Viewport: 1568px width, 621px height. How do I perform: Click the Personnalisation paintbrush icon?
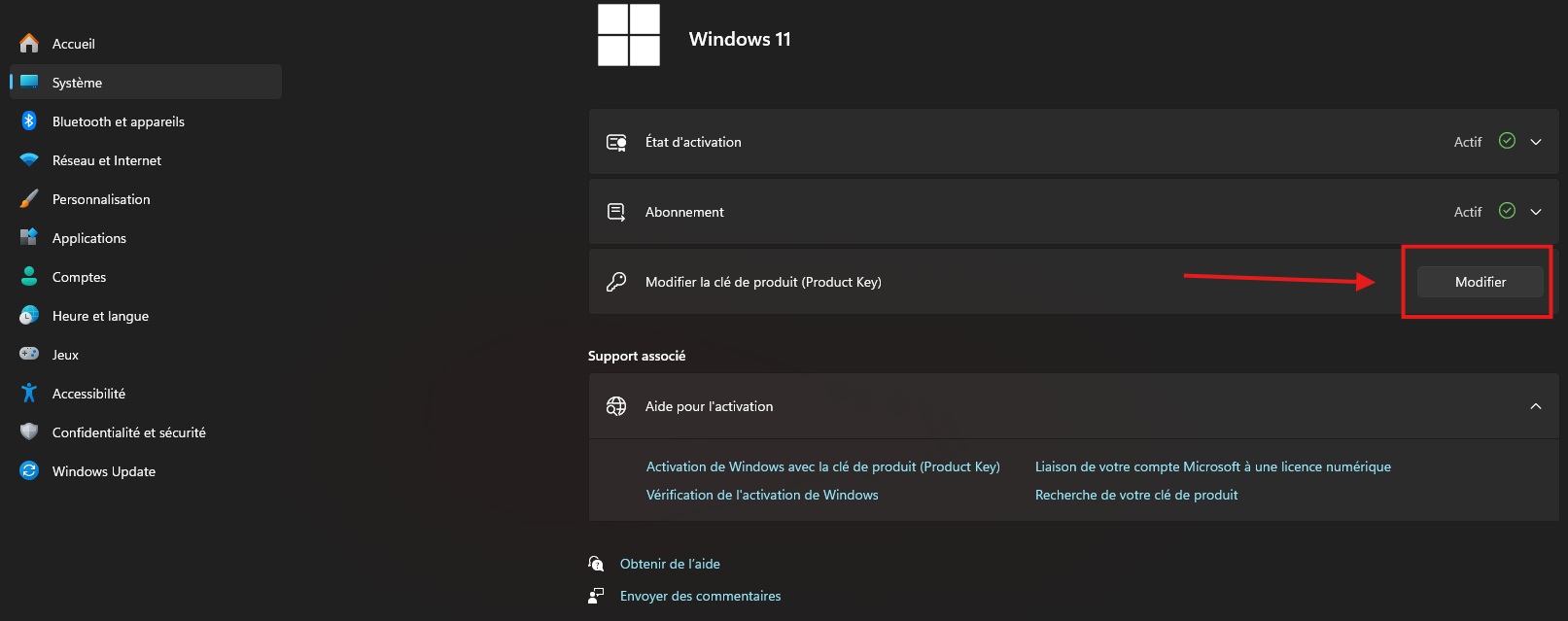(29, 198)
